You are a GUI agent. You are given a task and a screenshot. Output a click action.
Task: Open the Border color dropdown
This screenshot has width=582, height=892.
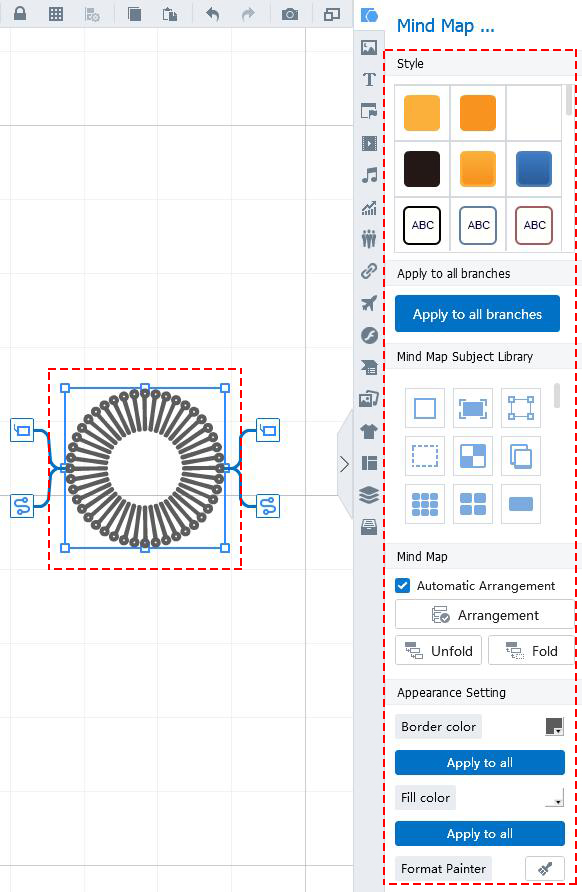(554, 726)
